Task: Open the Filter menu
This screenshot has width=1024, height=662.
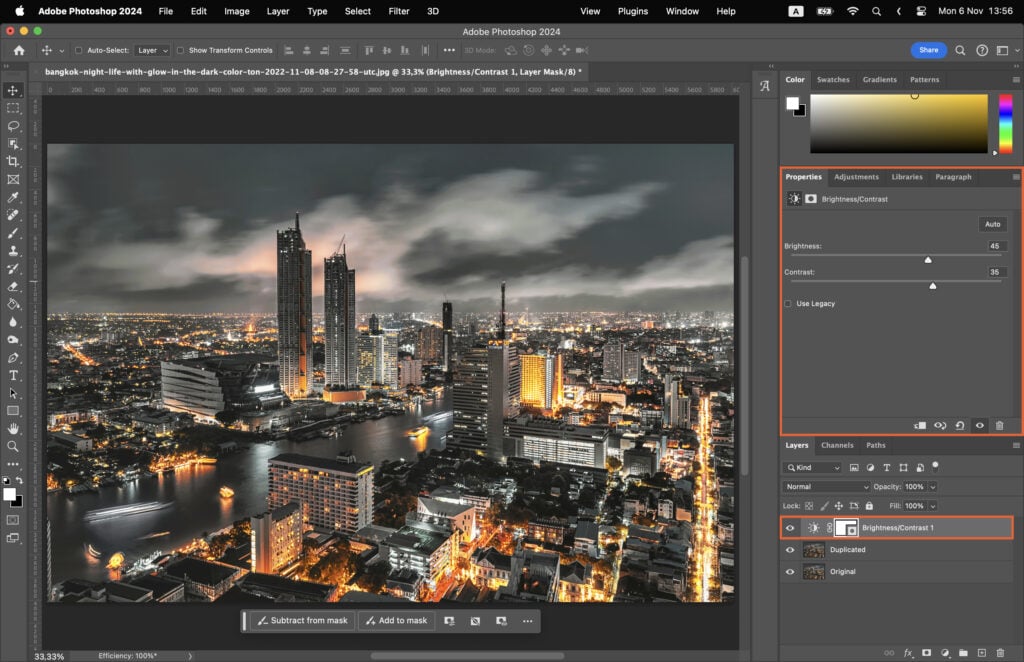Action: click(x=399, y=11)
